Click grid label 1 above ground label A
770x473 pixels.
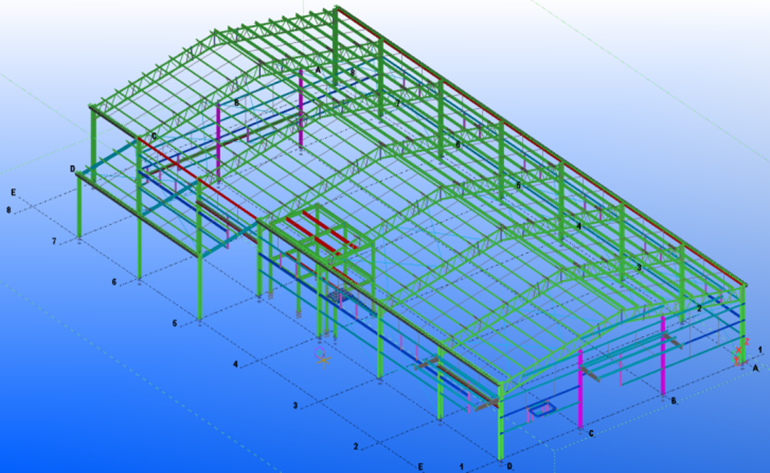(x=760, y=350)
